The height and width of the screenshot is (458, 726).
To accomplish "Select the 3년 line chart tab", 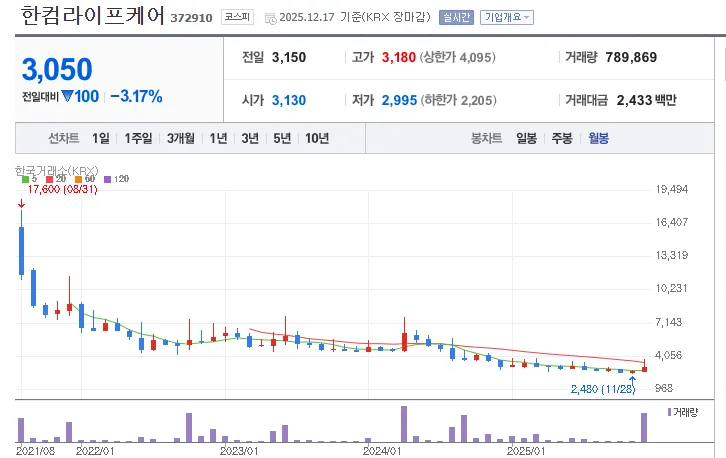I will tap(250, 138).
